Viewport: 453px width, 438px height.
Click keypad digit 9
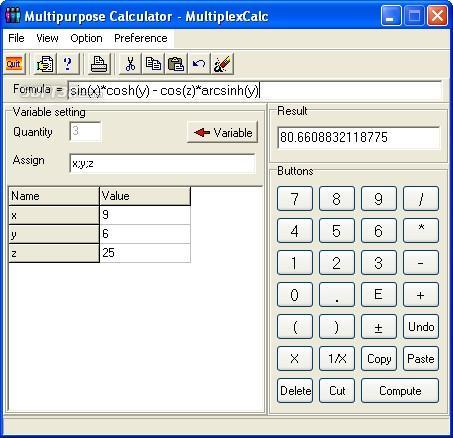coord(379,199)
